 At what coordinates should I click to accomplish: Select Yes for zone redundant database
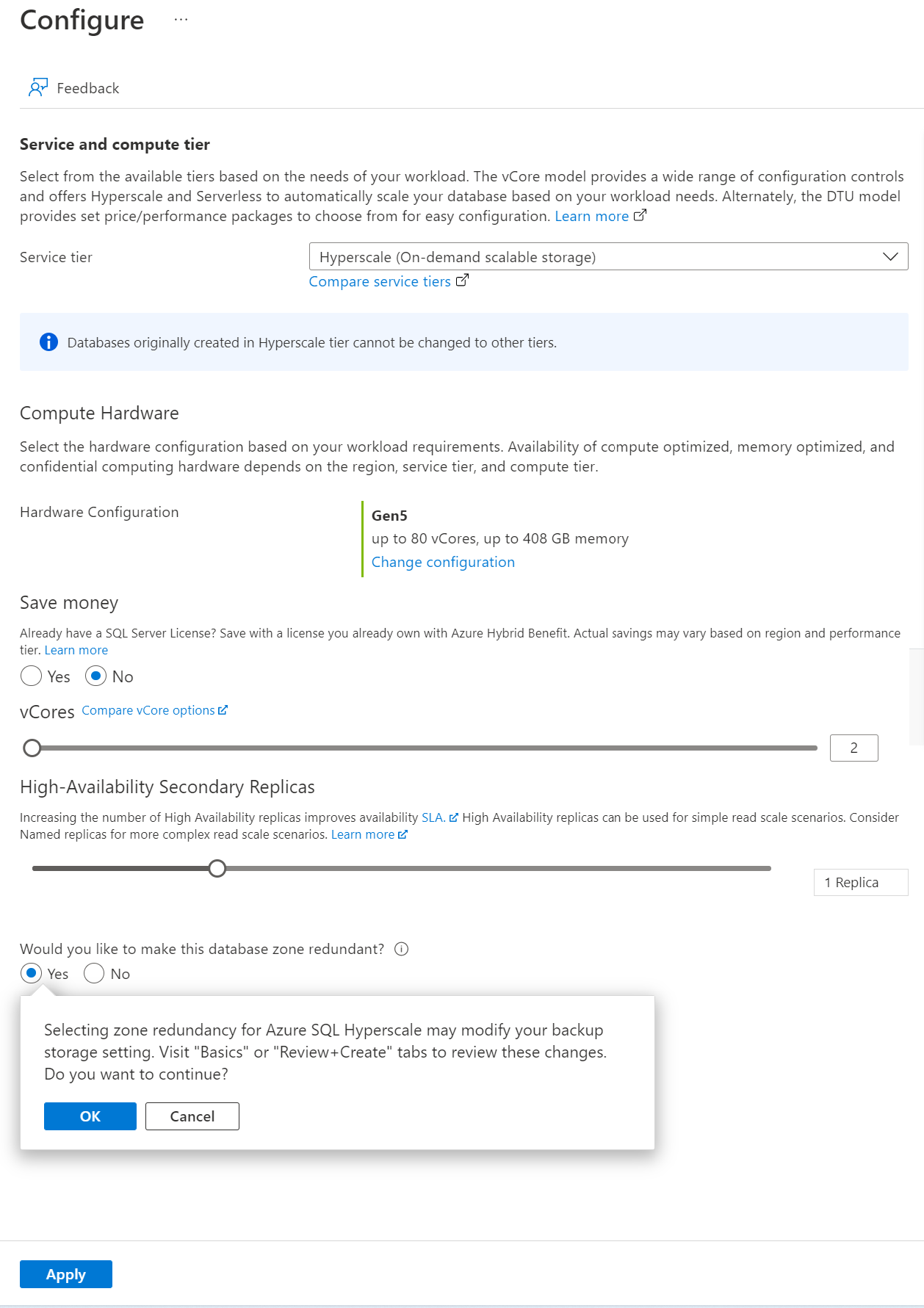point(32,974)
